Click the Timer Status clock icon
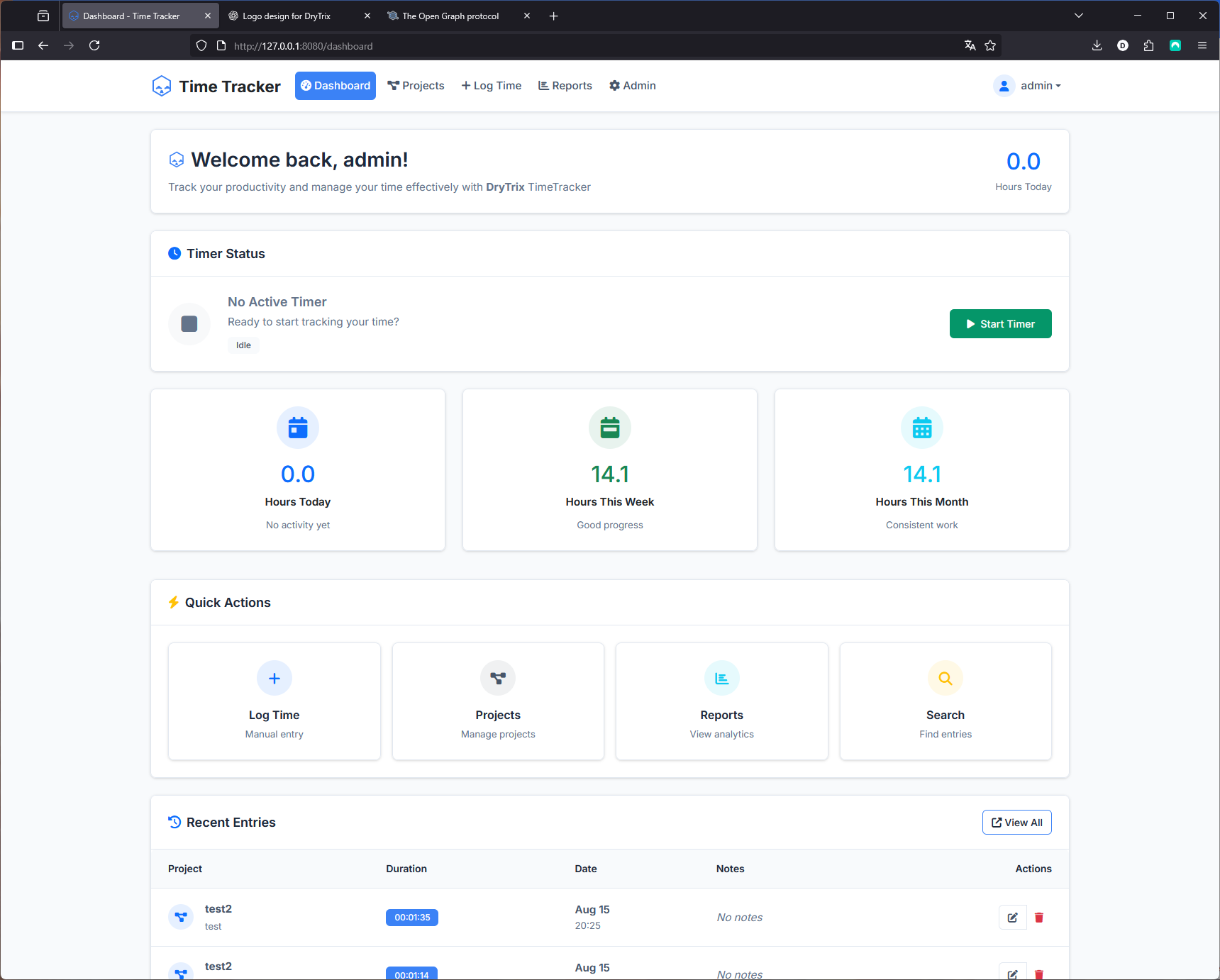 coord(174,253)
